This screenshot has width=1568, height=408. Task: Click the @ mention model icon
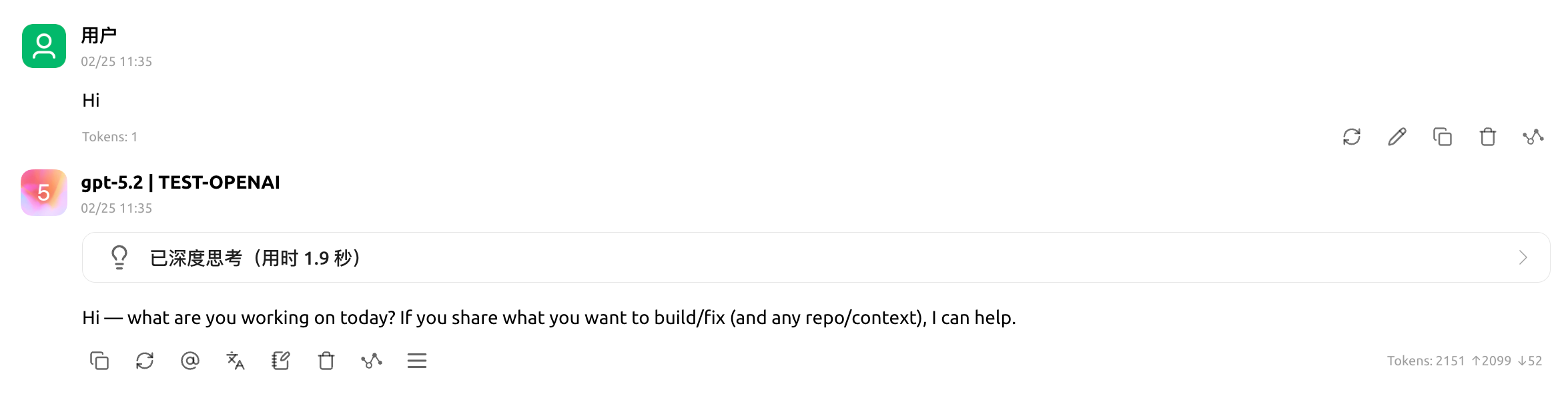click(190, 361)
